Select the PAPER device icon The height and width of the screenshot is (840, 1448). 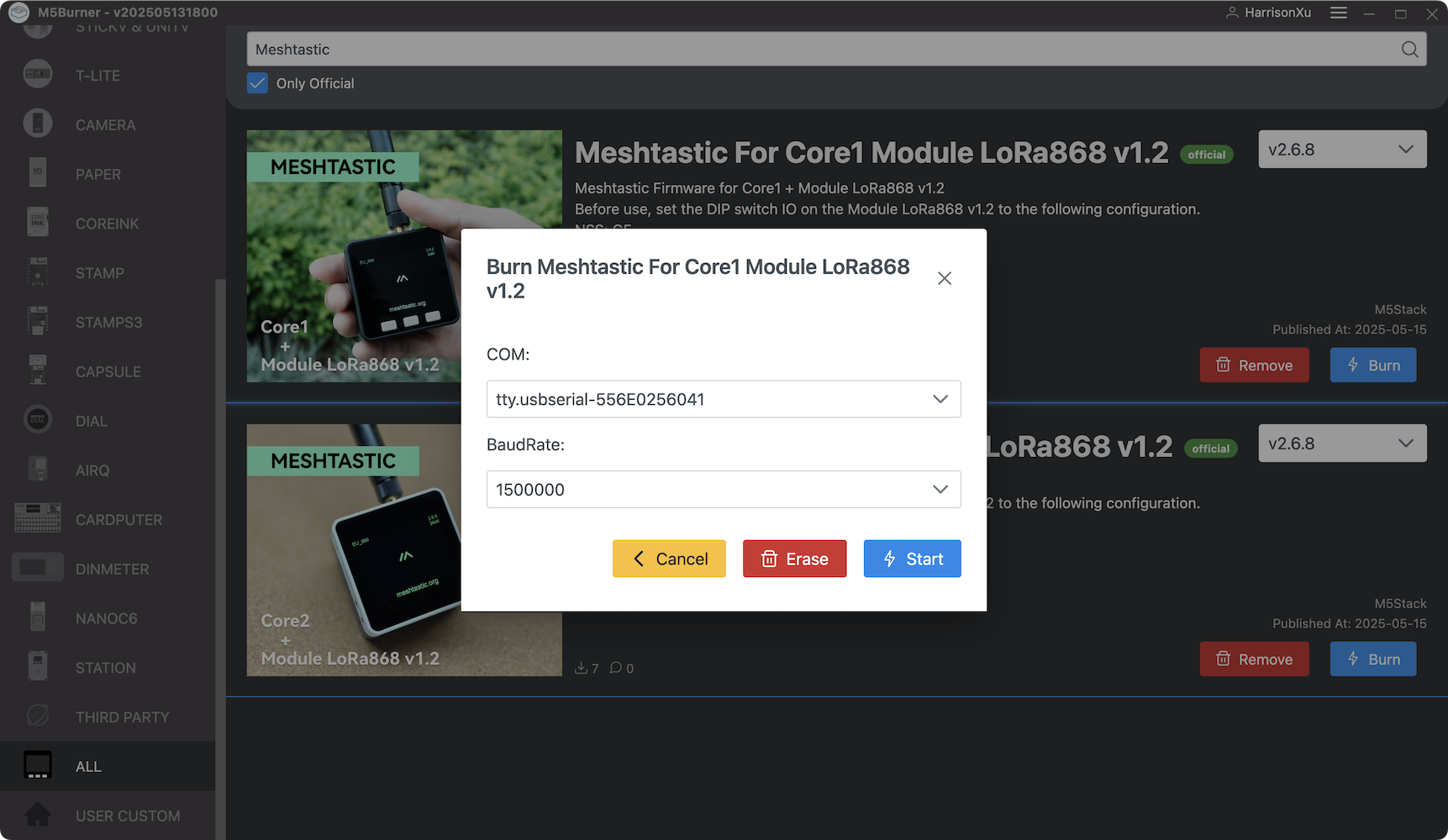pos(38,173)
